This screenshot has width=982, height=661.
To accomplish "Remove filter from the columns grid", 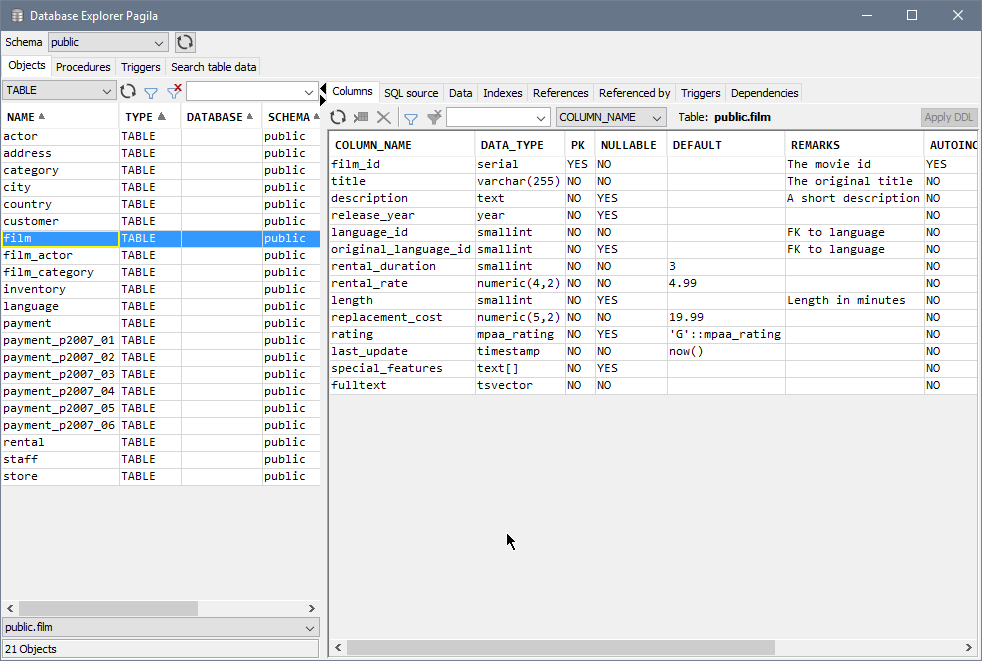I will [434, 117].
